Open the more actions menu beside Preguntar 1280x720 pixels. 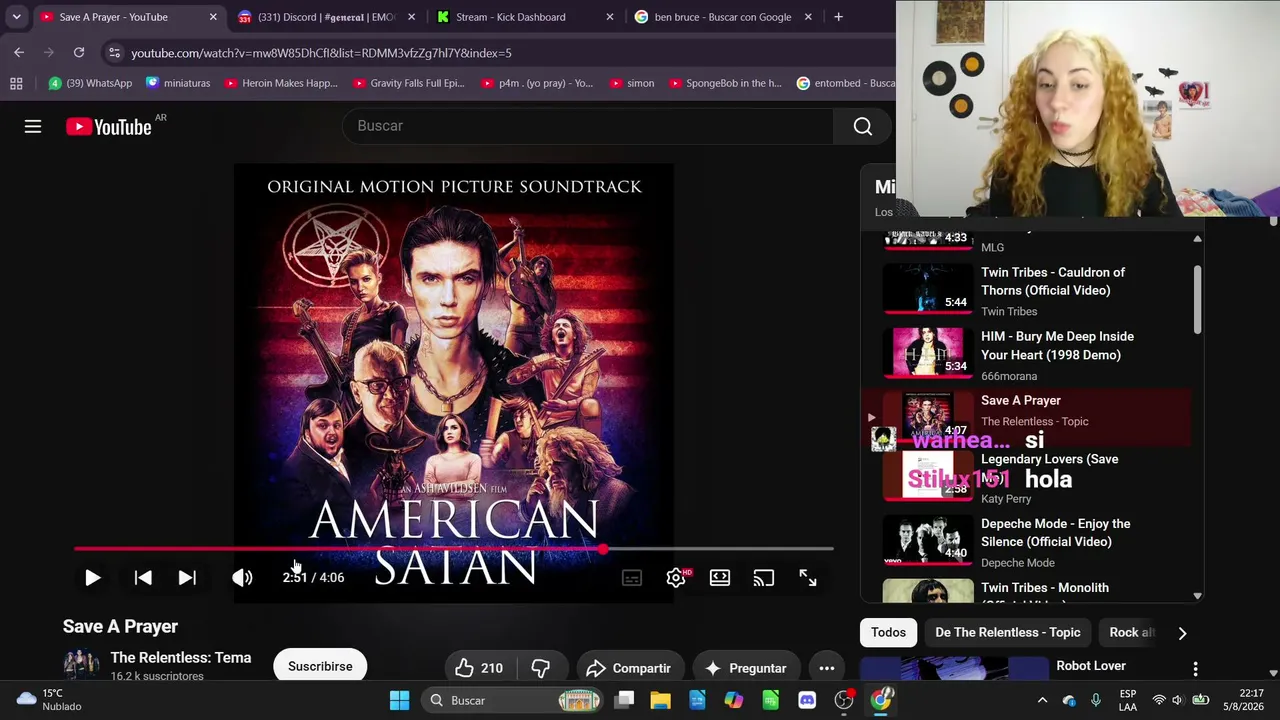point(827,668)
